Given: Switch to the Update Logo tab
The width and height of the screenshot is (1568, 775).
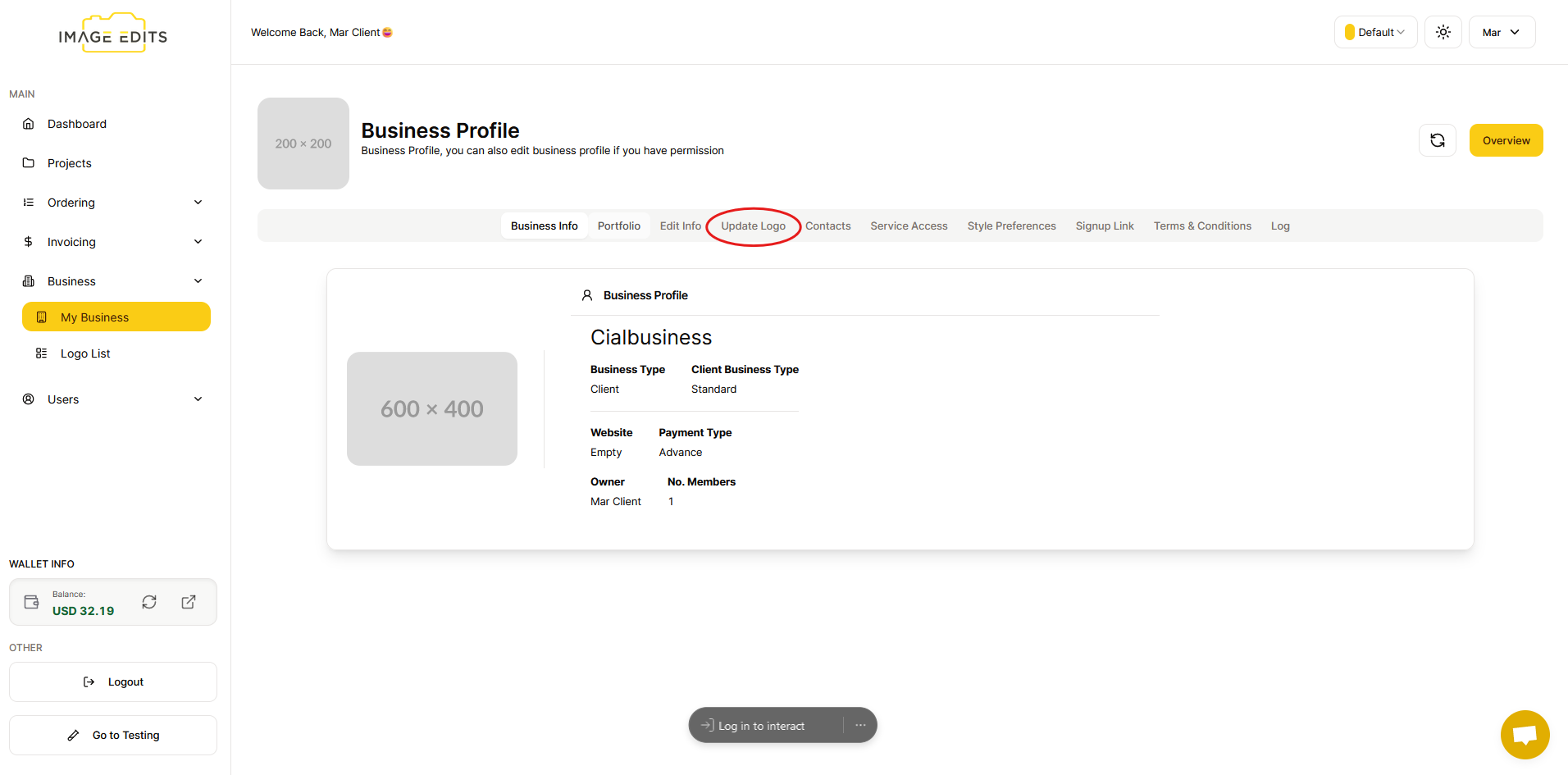Looking at the screenshot, I should [753, 226].
